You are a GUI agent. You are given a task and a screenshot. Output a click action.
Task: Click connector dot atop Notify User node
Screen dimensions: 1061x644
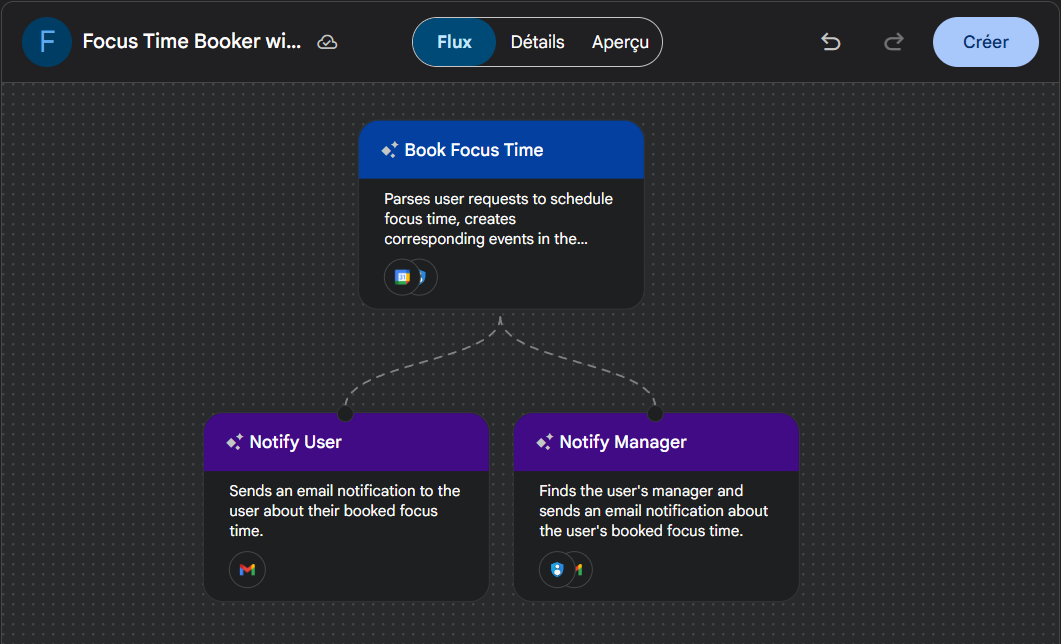coord(345,413)
